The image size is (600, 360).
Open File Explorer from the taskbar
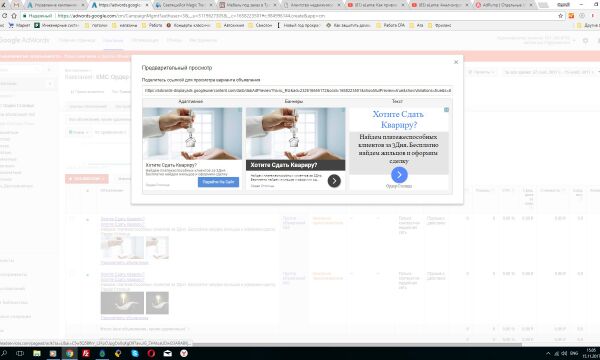coord(37,353)
